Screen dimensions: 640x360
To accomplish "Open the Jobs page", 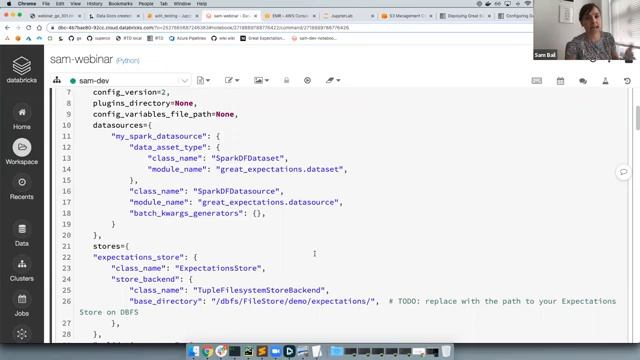I will [22, 304].
